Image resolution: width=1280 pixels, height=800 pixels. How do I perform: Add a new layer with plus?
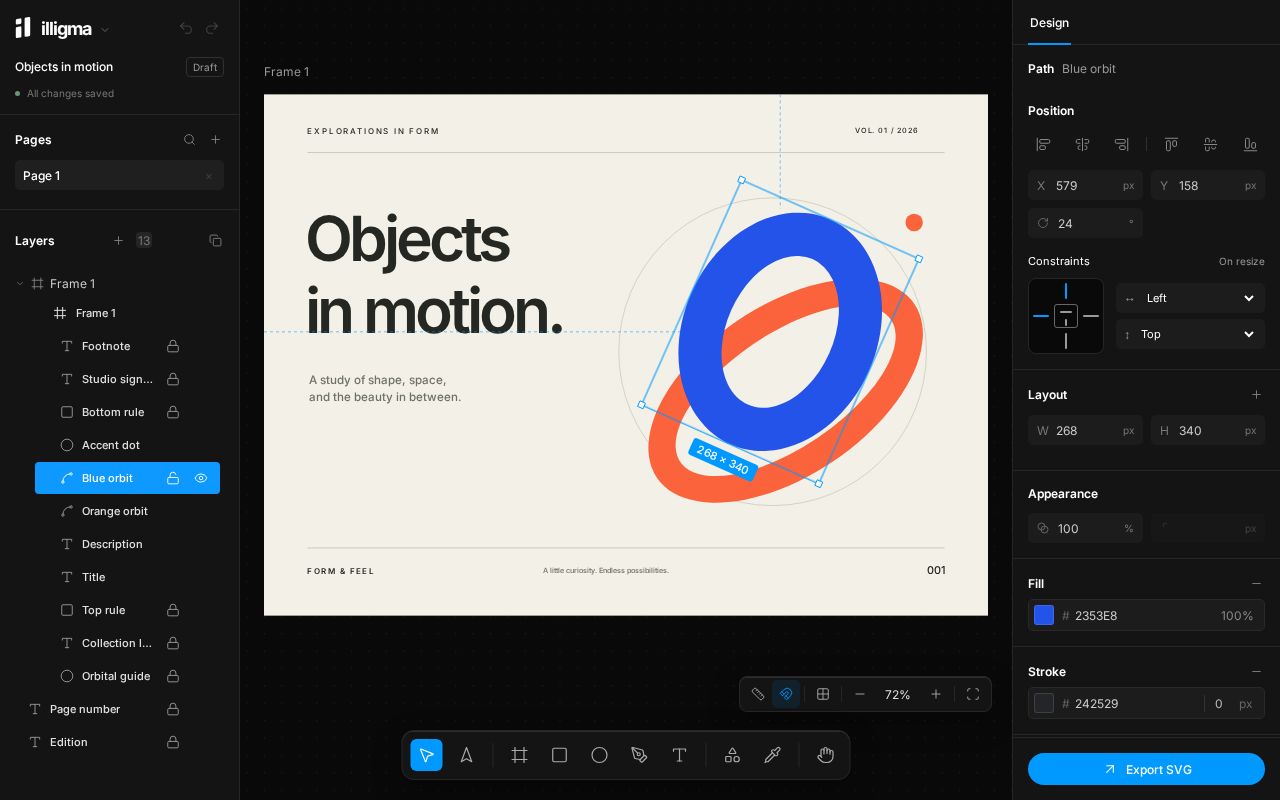(118, 241)
